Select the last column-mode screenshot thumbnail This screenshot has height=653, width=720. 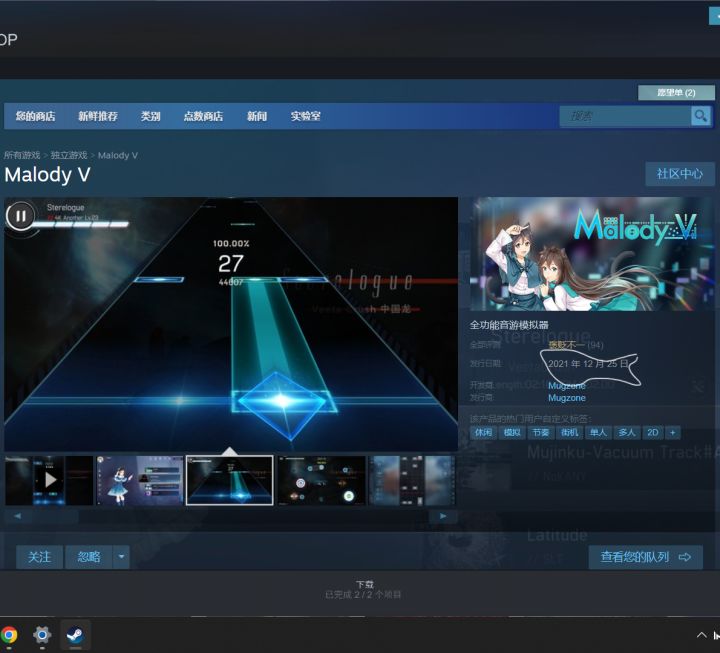coord(412,480)
